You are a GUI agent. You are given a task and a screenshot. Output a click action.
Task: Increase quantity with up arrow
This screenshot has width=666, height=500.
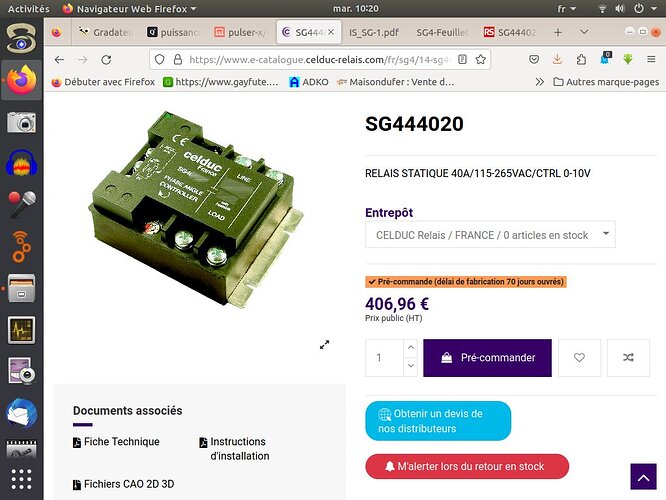[x=410, y=348]
